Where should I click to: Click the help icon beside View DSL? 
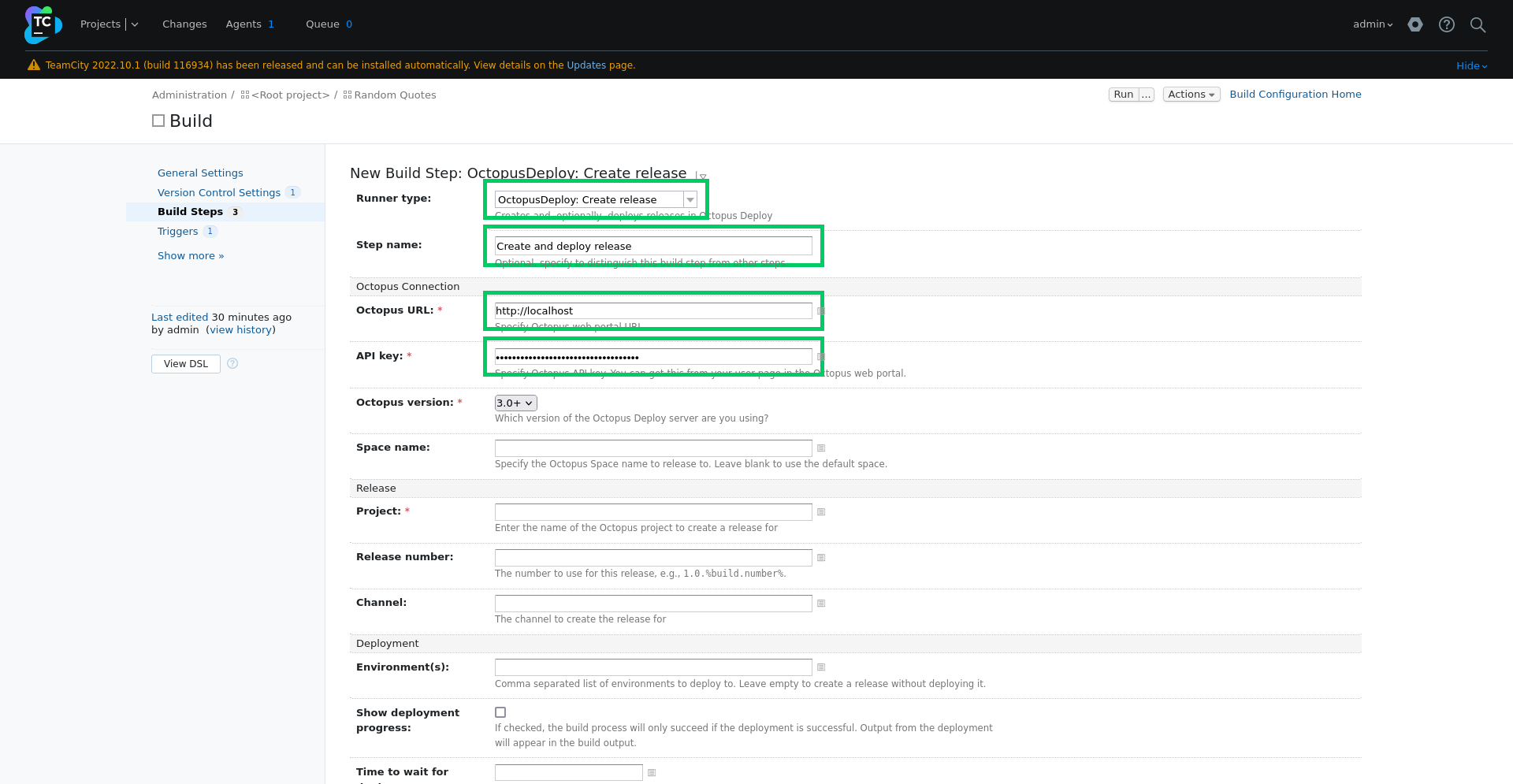click(x=232, y=363)
